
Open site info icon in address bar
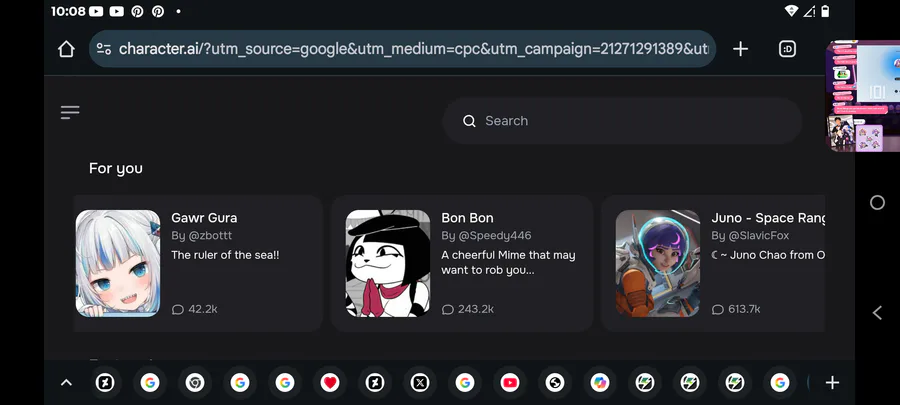point(104,49)
